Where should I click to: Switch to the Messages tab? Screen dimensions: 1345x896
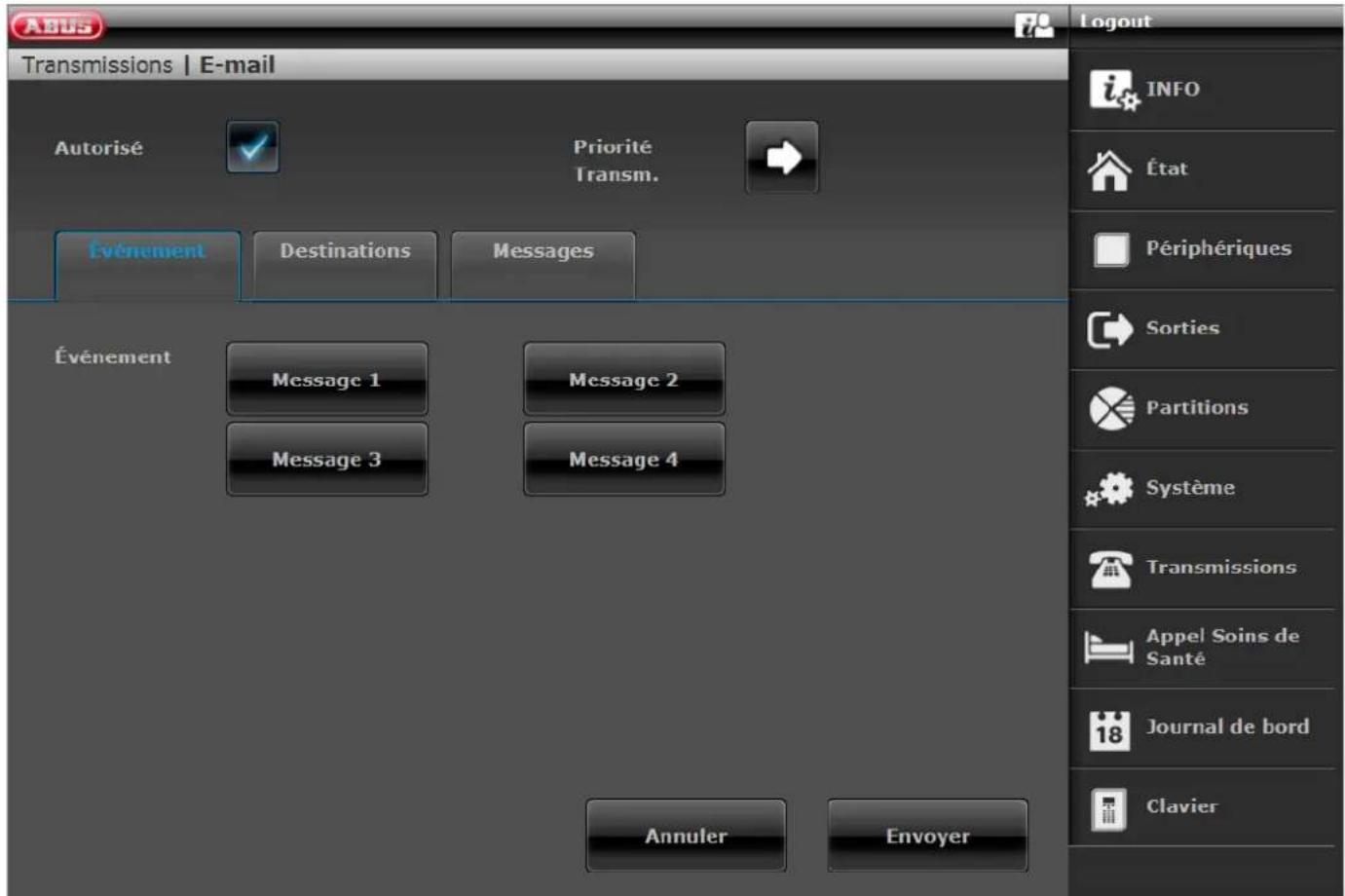click(x=542, y=251)
